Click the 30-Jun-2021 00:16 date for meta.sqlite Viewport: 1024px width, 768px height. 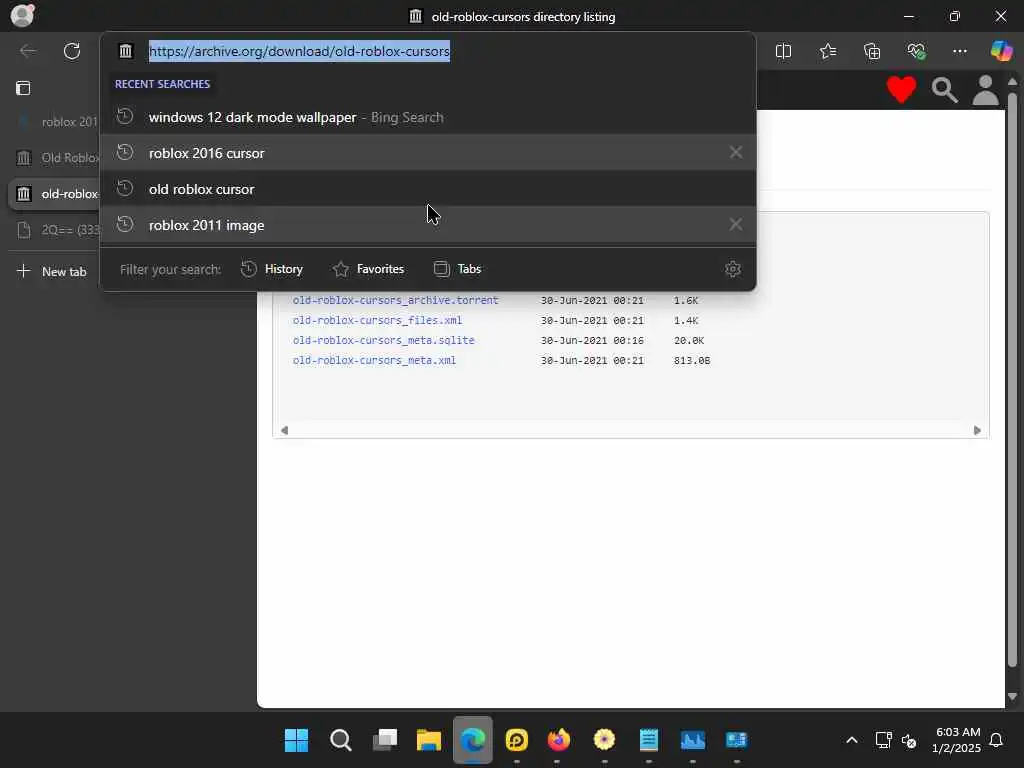(592, 340)
